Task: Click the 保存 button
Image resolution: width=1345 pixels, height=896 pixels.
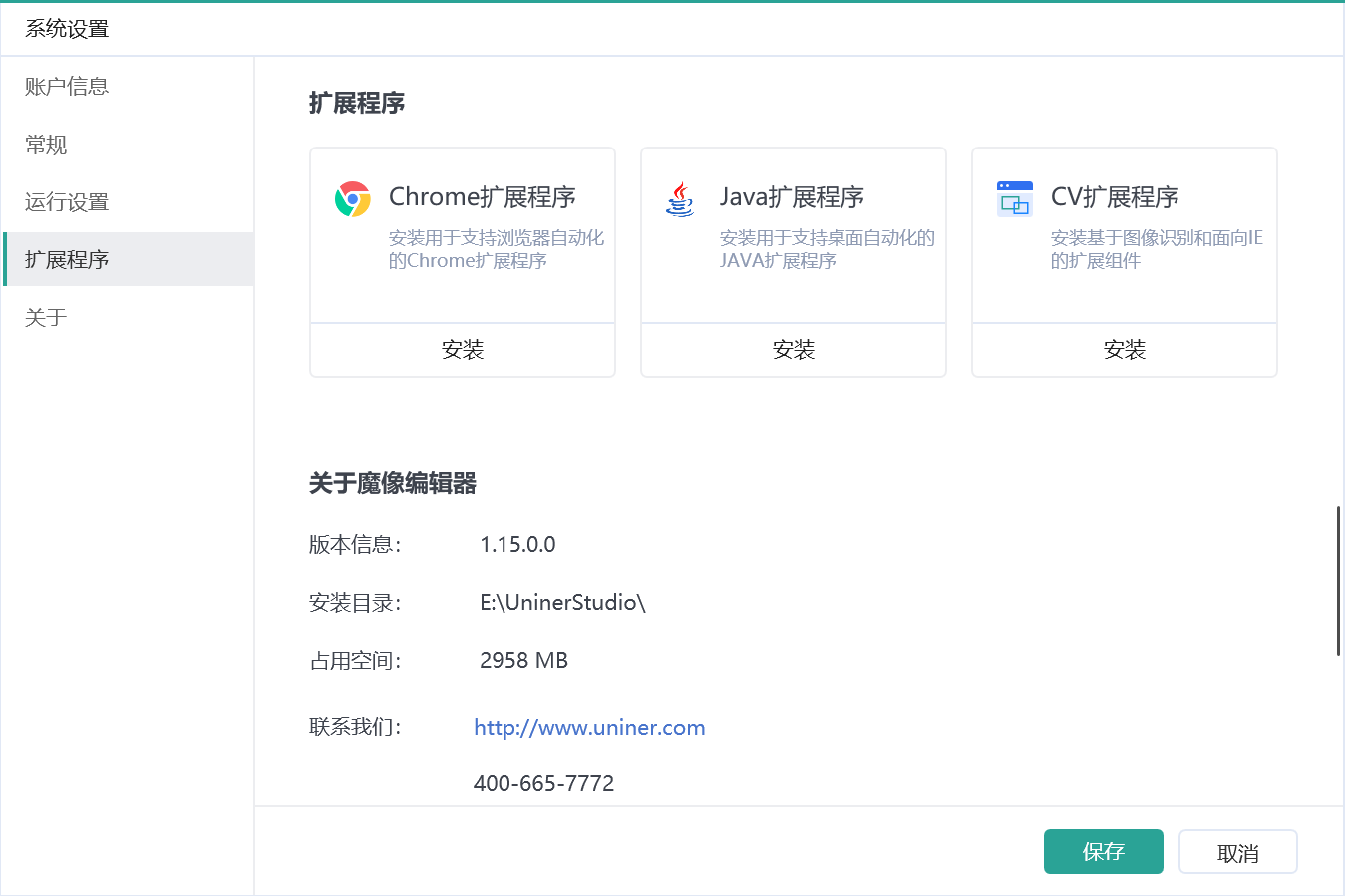Action: tap(1104, 852)
